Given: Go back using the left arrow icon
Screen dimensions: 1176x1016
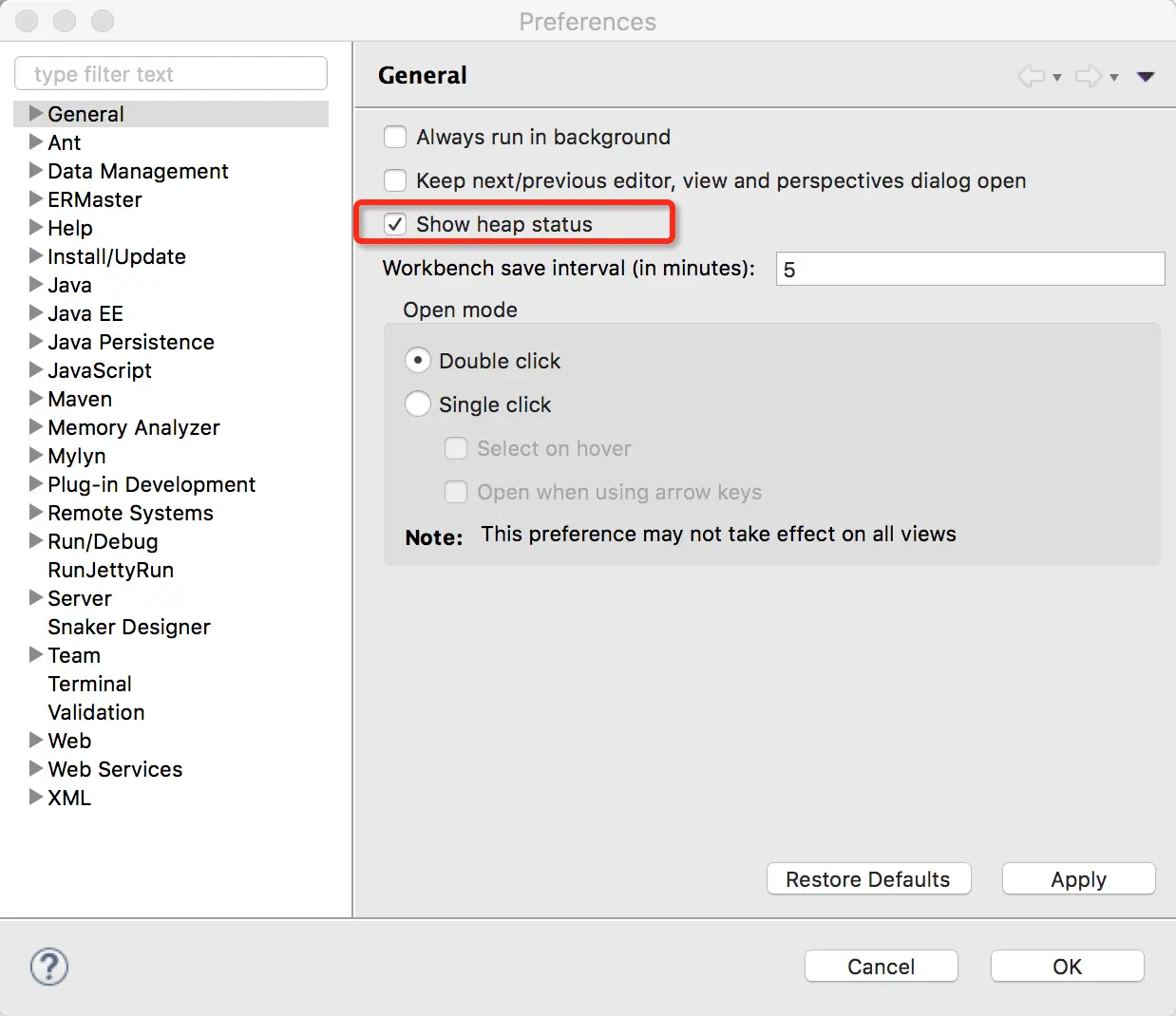Looking at the screenshot, I should tap(1032, 76).
